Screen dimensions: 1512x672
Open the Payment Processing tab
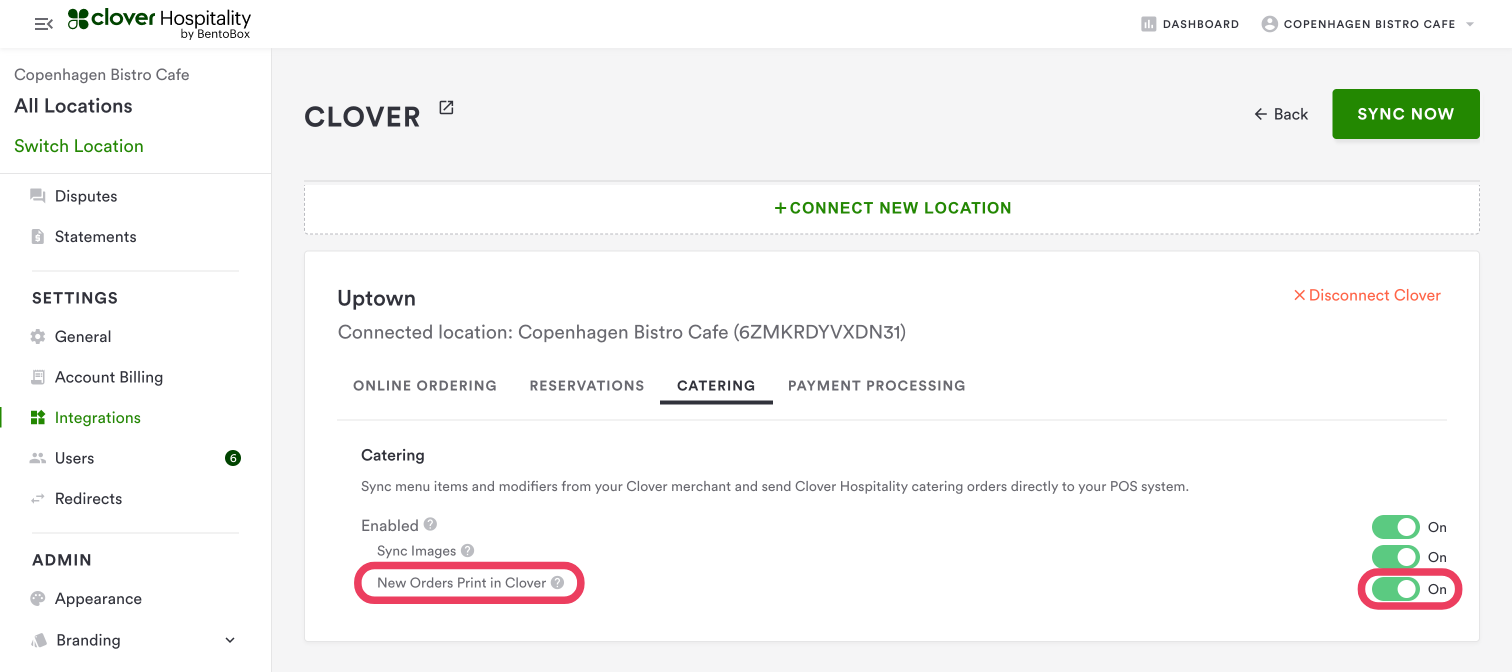point(876,386)
